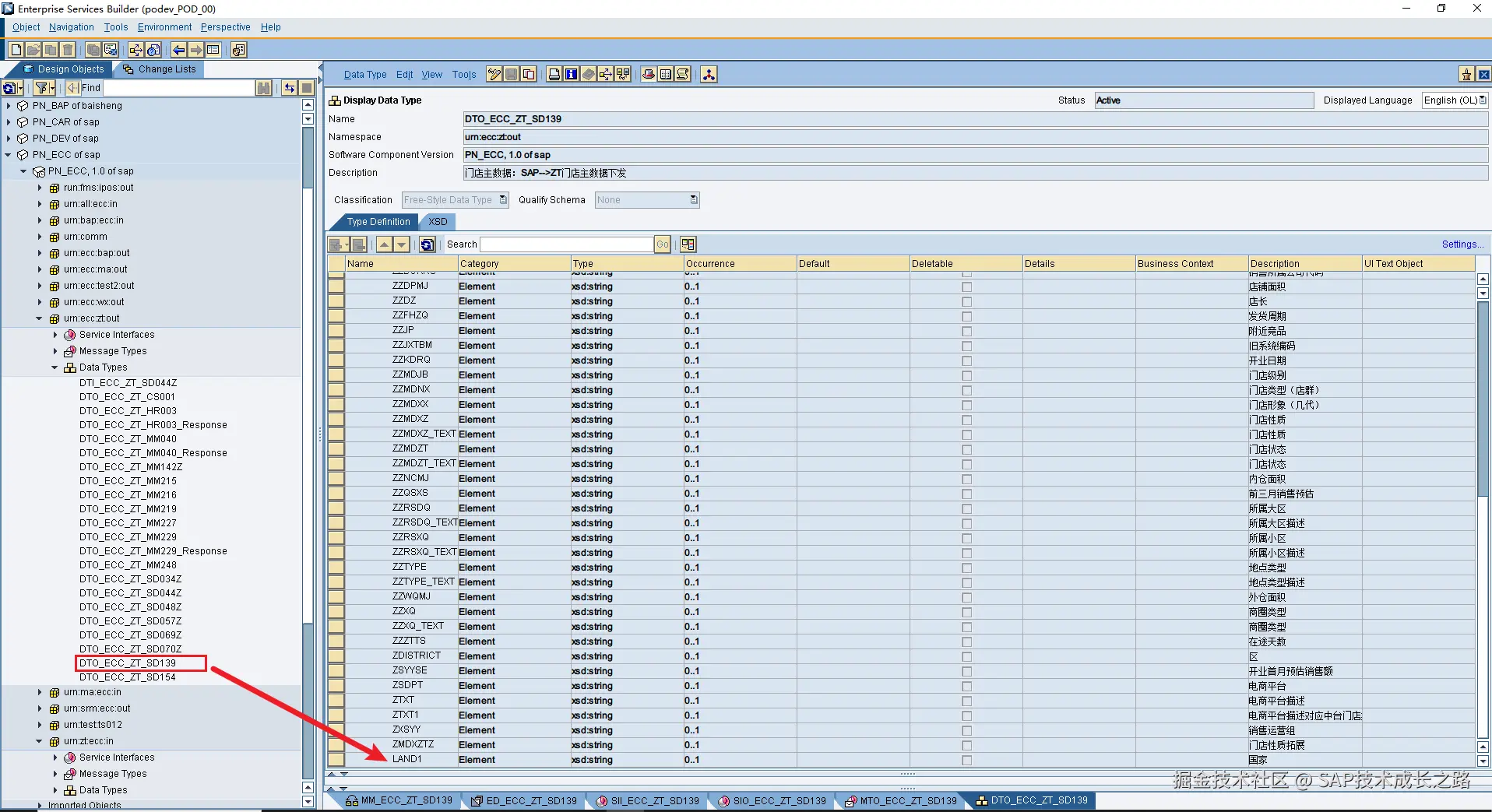The image size is (1492, 812).
Task: Click the binoculars find icon in navigation
Action: (264, 88)
